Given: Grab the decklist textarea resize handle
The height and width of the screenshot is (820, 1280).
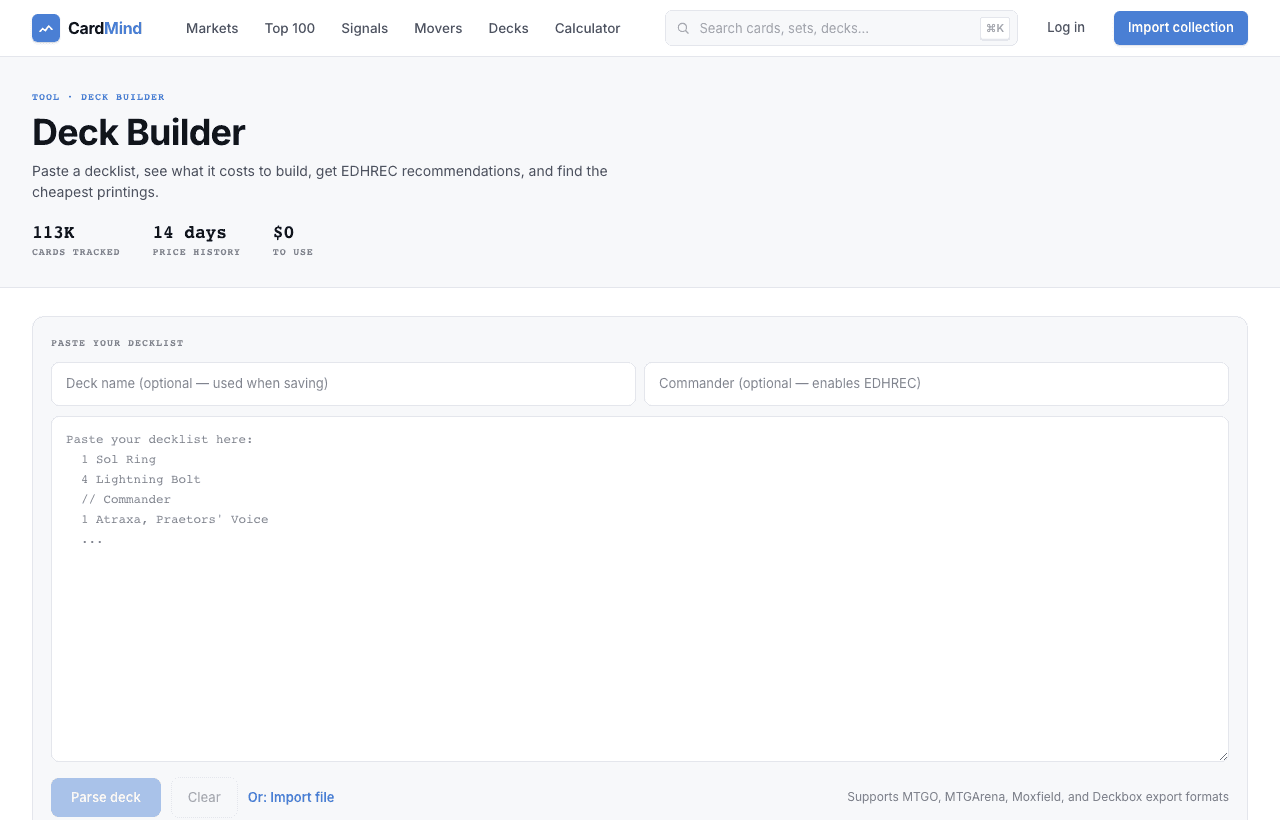Looking at the screenshot, I should click(x=1222, y=755).
